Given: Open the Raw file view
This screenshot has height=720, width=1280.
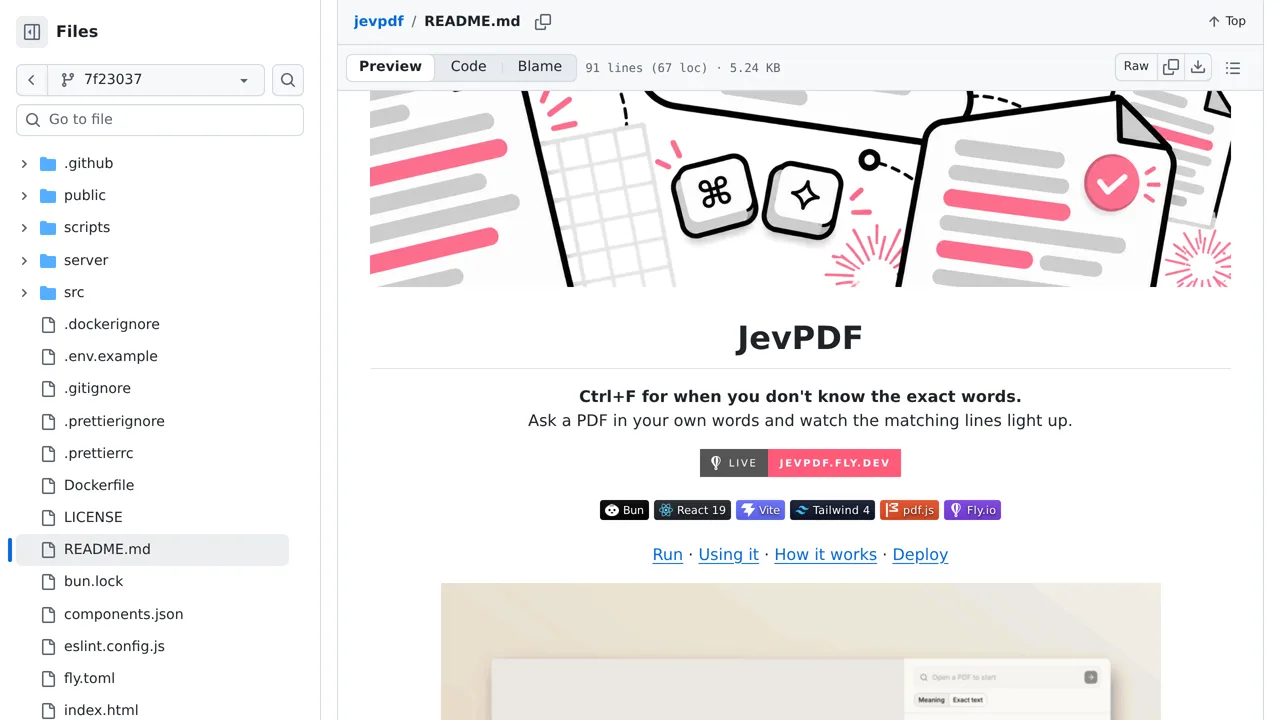Looking at the screenshot, I should [x=1136, y=67].
